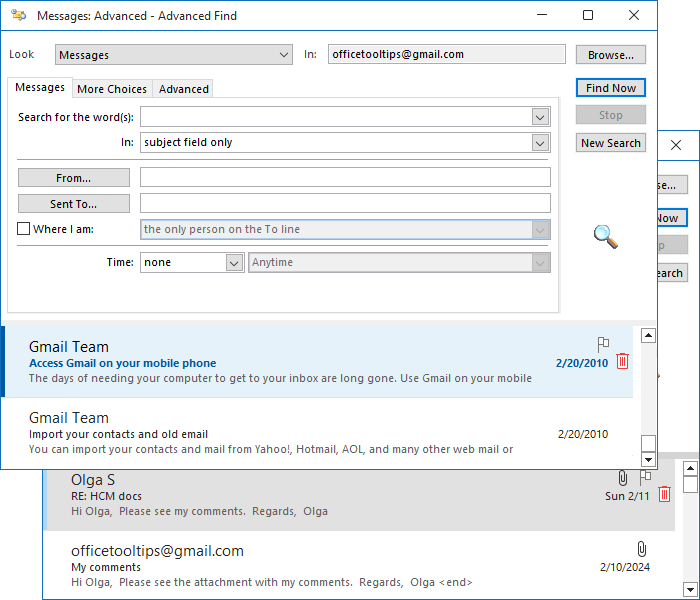Click scroll down arrow in background window
This screenshot has height=600, width=700.
tap(690, 588)
